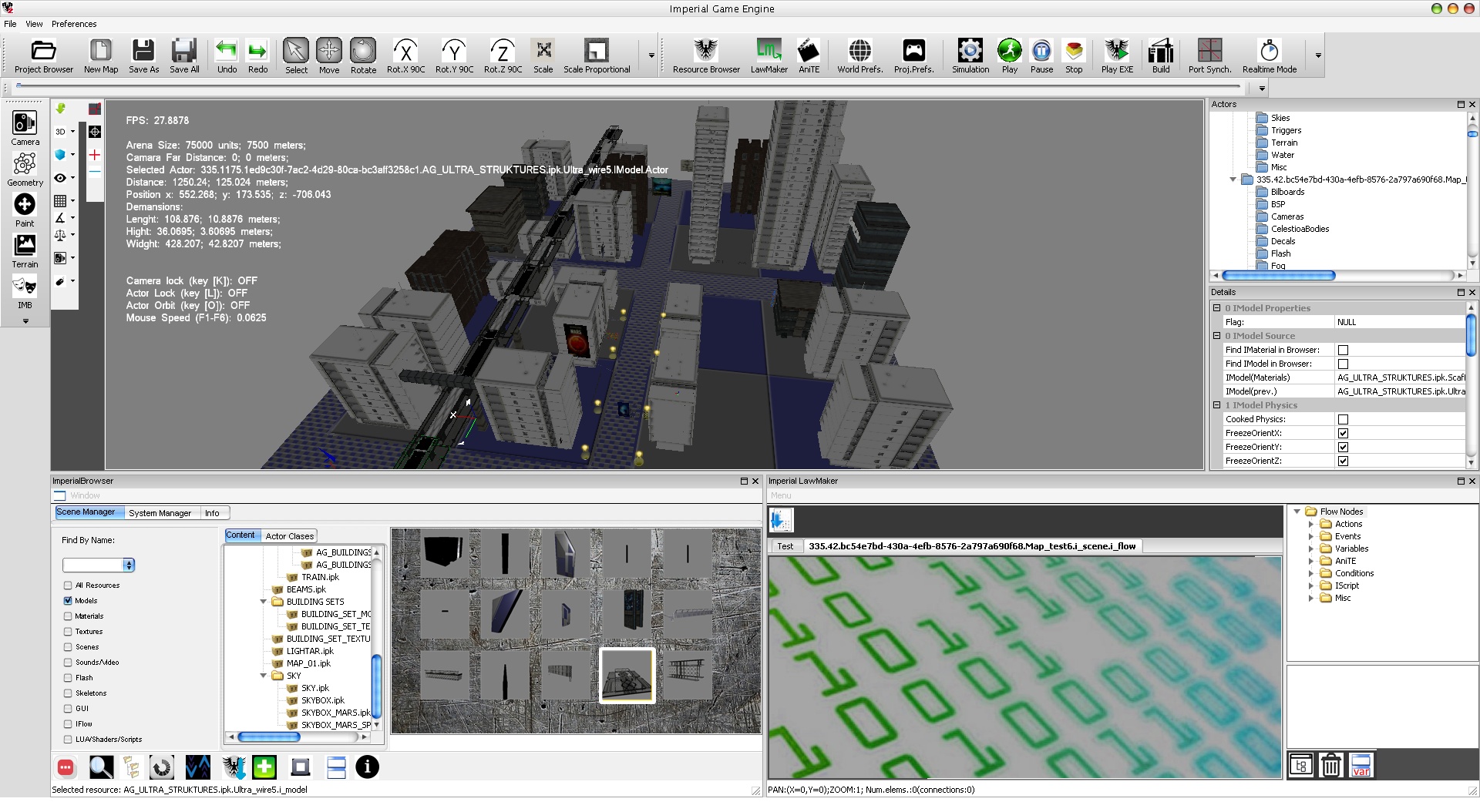Screen dimensions: 1480x812
Task: Start the Simulation gear icon
Action: 970,56
